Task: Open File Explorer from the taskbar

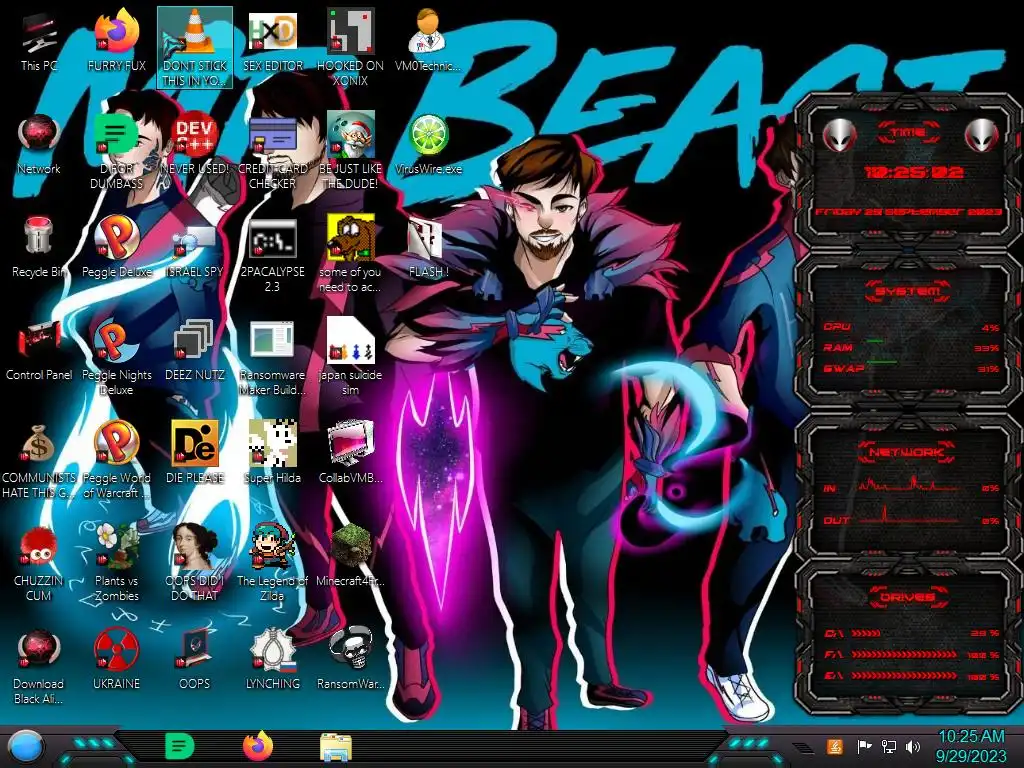Action: [336, 747]
